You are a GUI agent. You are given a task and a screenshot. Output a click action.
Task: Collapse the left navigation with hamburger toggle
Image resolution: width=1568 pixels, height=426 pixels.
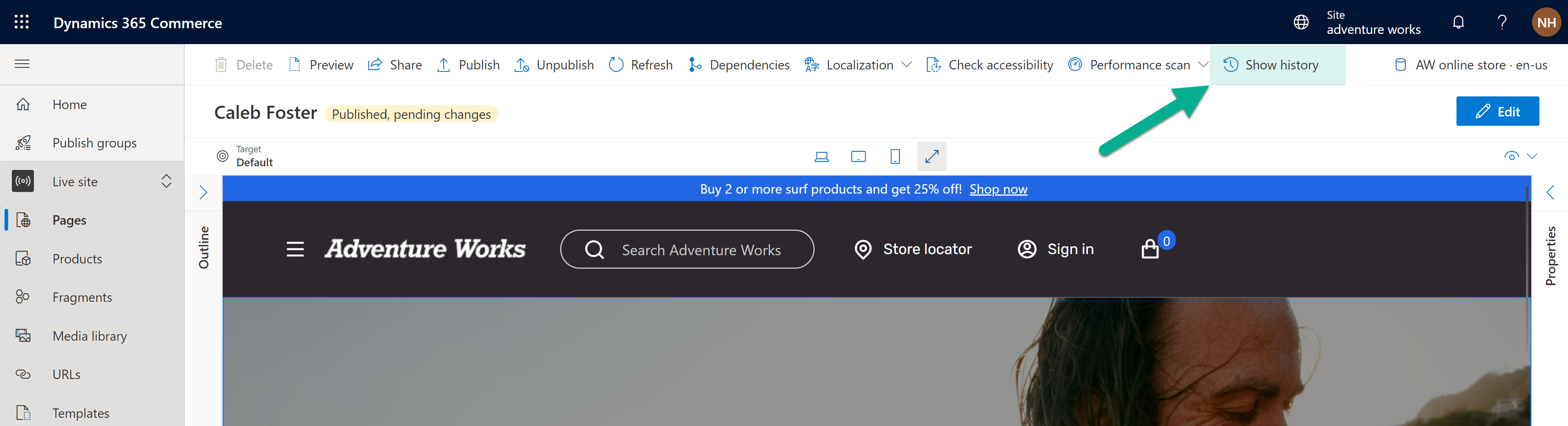coord(22,64)
